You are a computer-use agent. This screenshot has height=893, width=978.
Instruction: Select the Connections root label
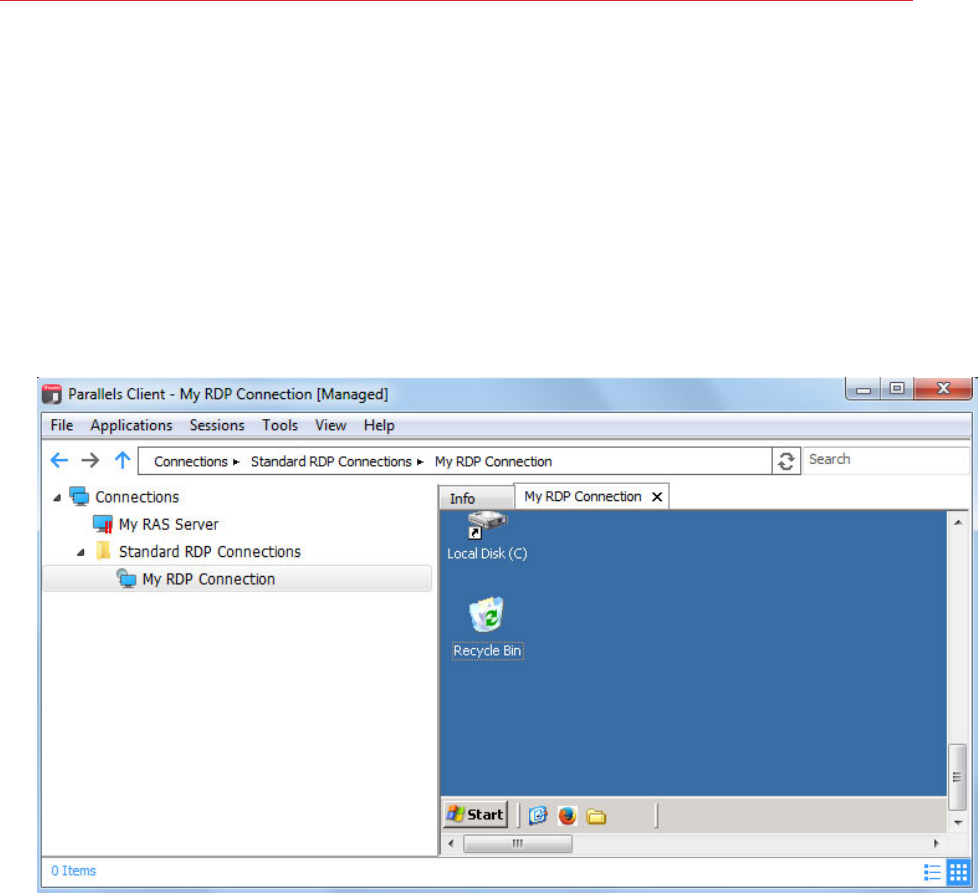(x=137, y=497)
